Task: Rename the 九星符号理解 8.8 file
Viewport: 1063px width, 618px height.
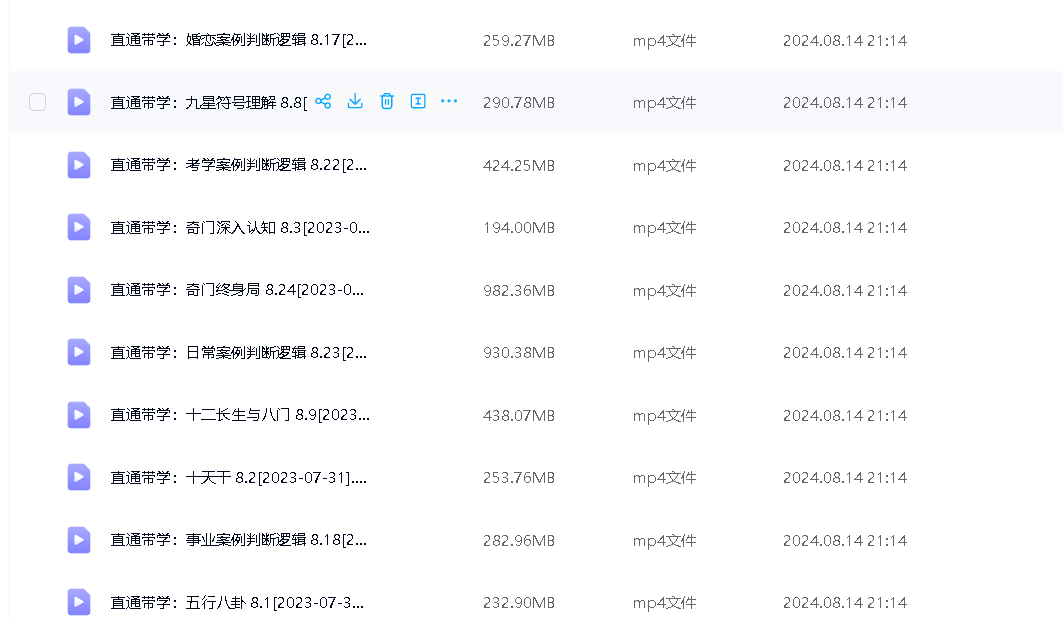Action: 419,101
